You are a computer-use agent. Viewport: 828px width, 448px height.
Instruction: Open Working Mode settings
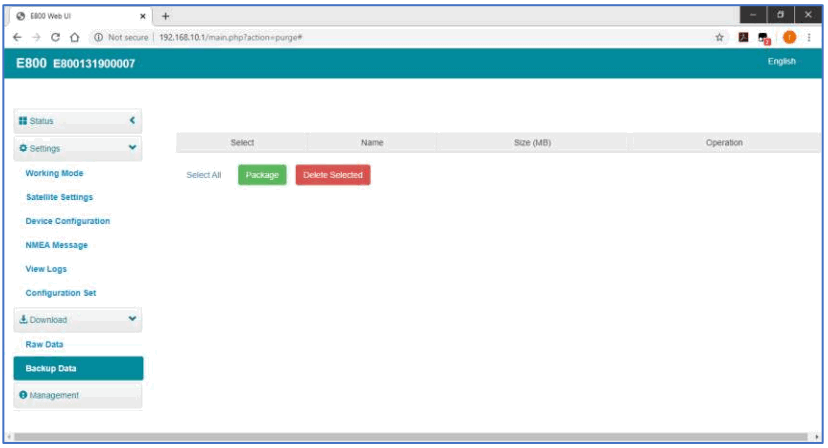coord(54,173)
